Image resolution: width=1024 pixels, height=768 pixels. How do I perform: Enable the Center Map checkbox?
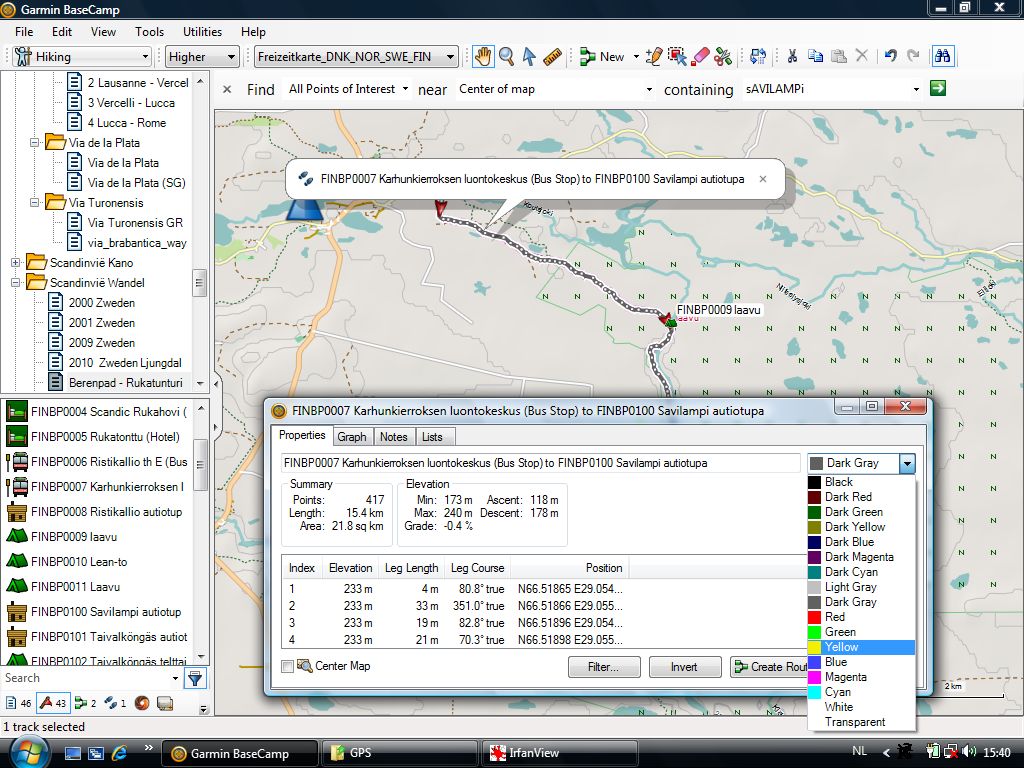click(x=288, y=666)
